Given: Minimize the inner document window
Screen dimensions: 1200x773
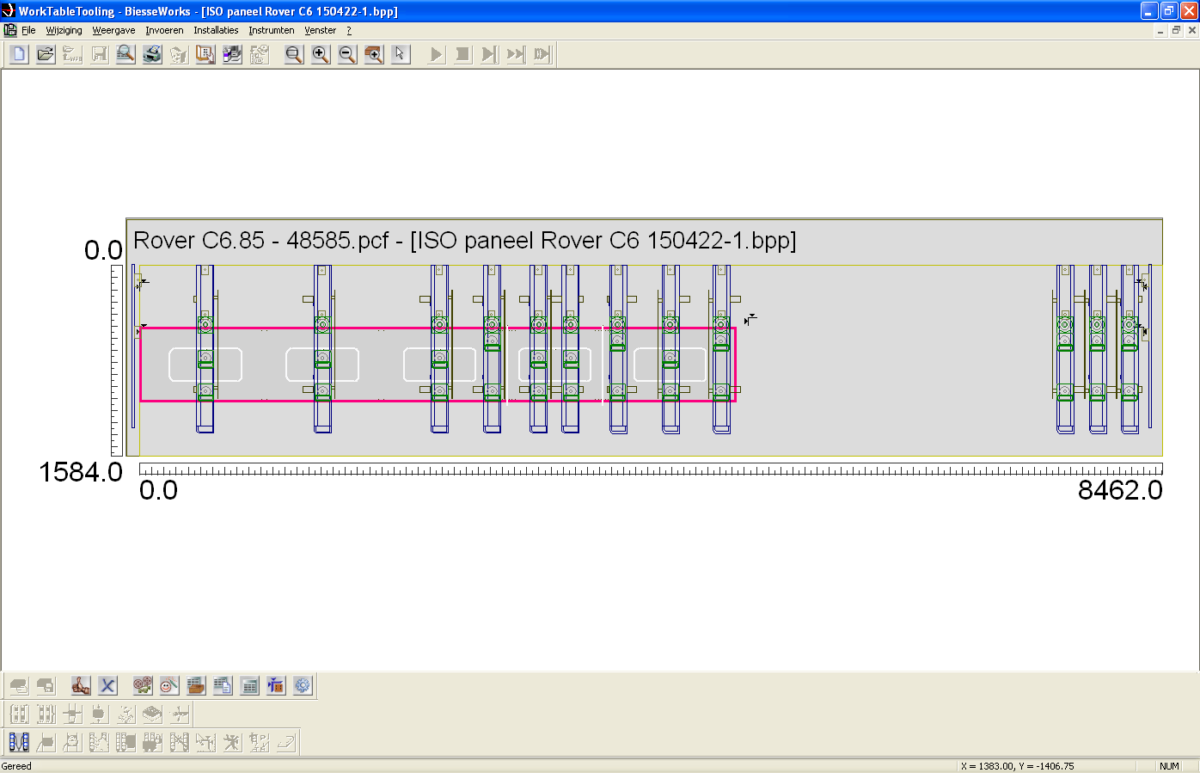Looking at the screenshot, I should click(1161, 31).
